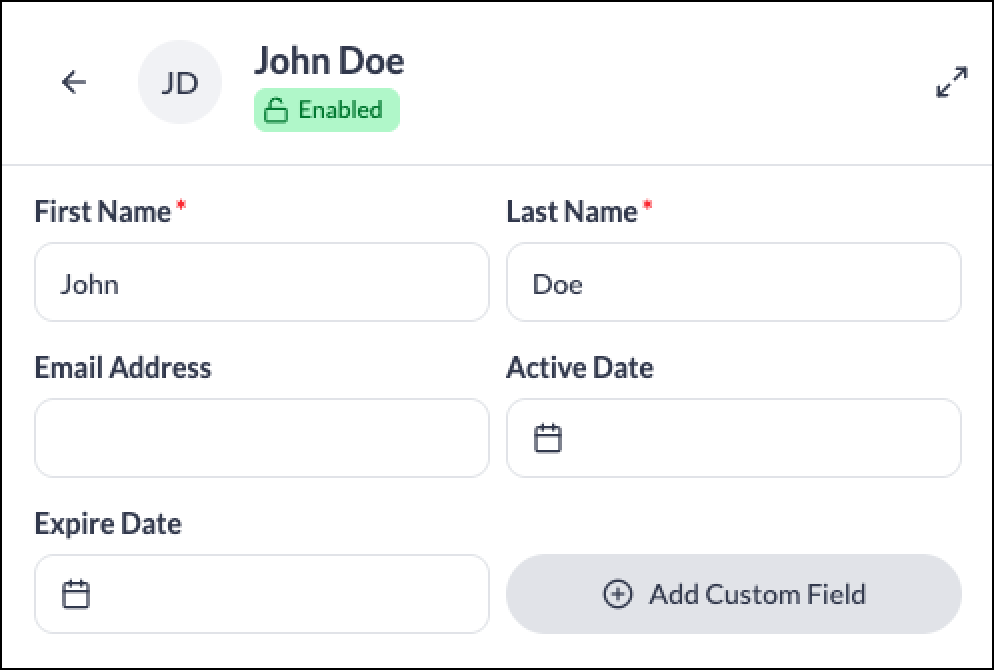Focus the First Name field containing John

click(262, 282)
